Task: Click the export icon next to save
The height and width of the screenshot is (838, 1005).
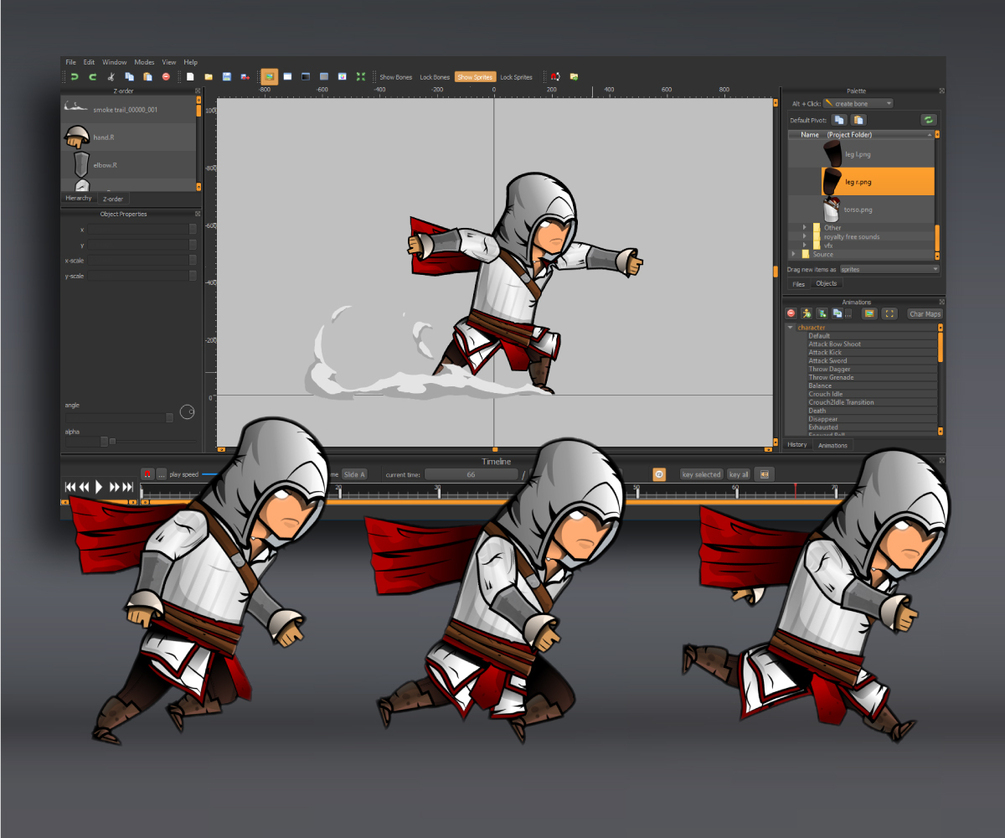Action: pyautogui.click(x=245, y=77)
